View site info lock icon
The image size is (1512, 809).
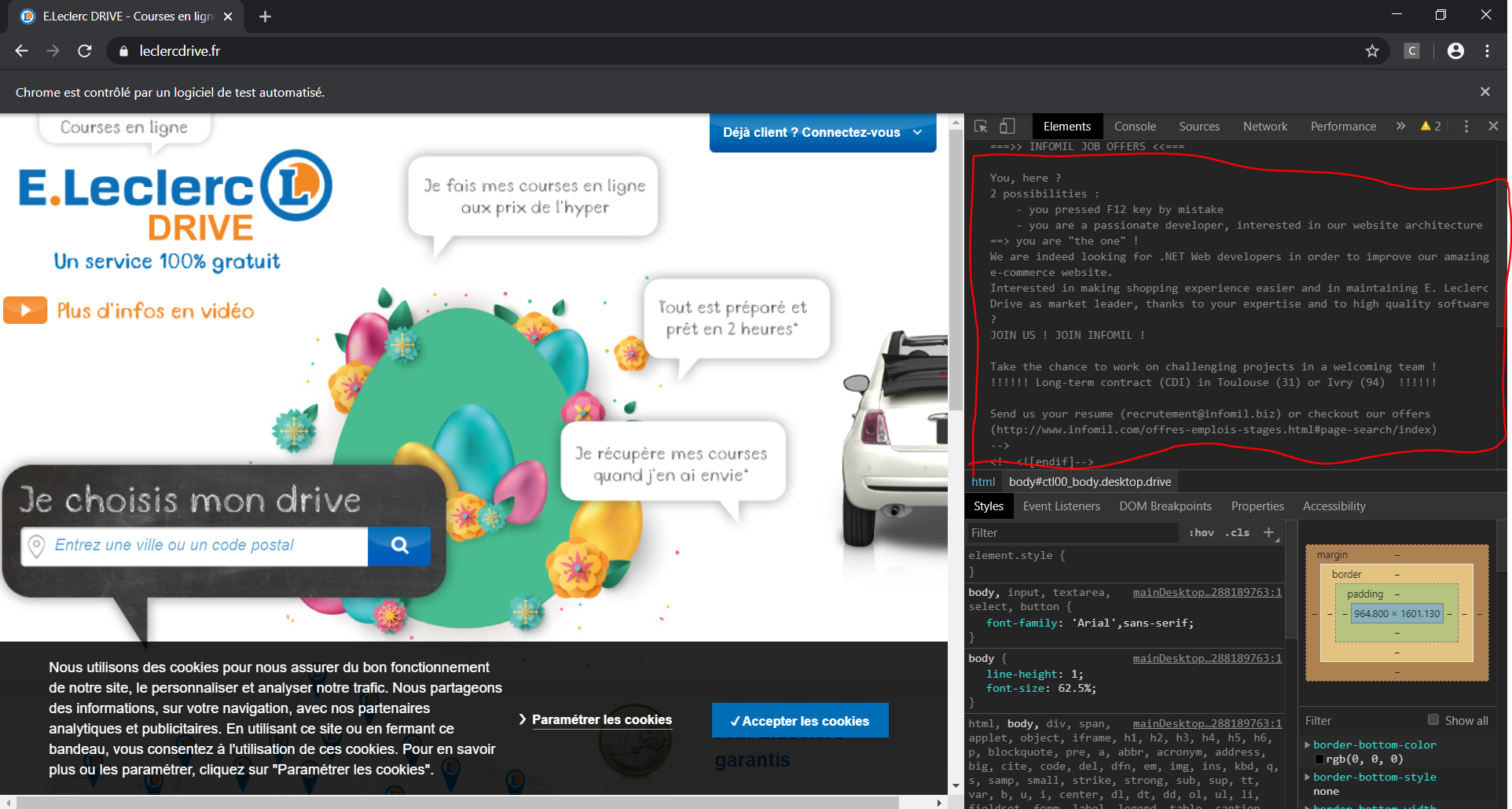[123, 51]
